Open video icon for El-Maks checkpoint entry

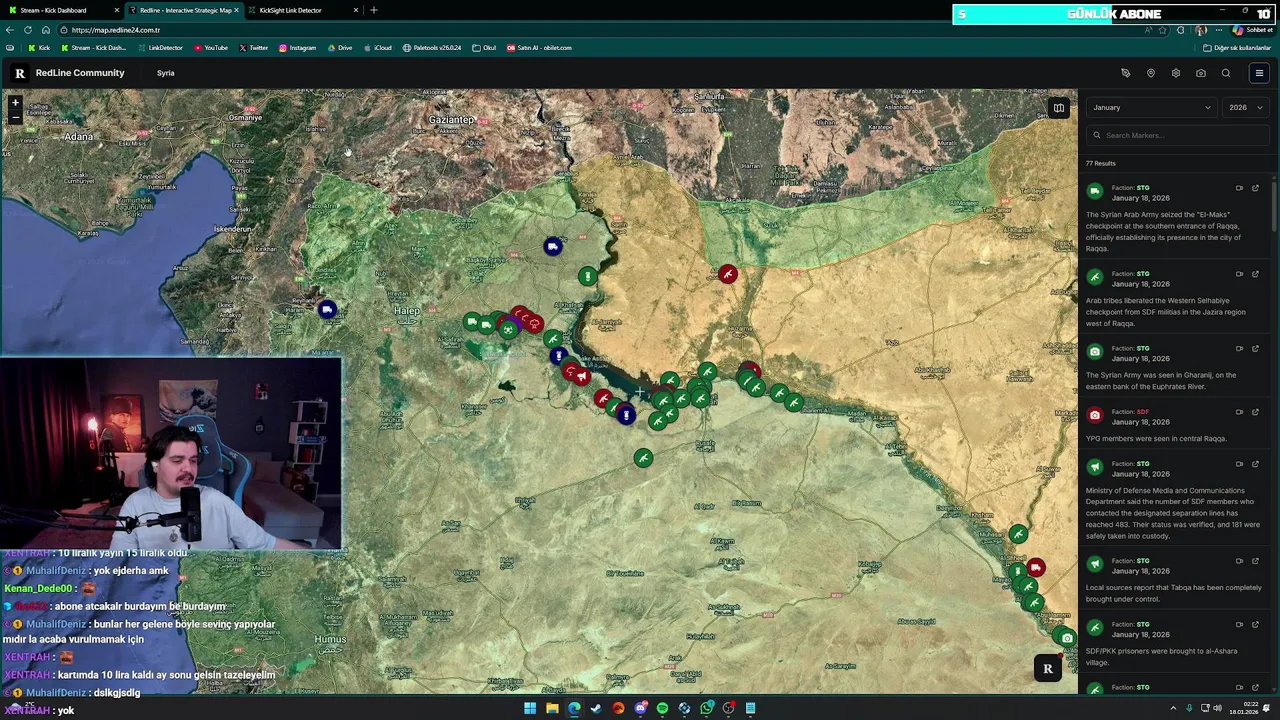click(1239, 188)
